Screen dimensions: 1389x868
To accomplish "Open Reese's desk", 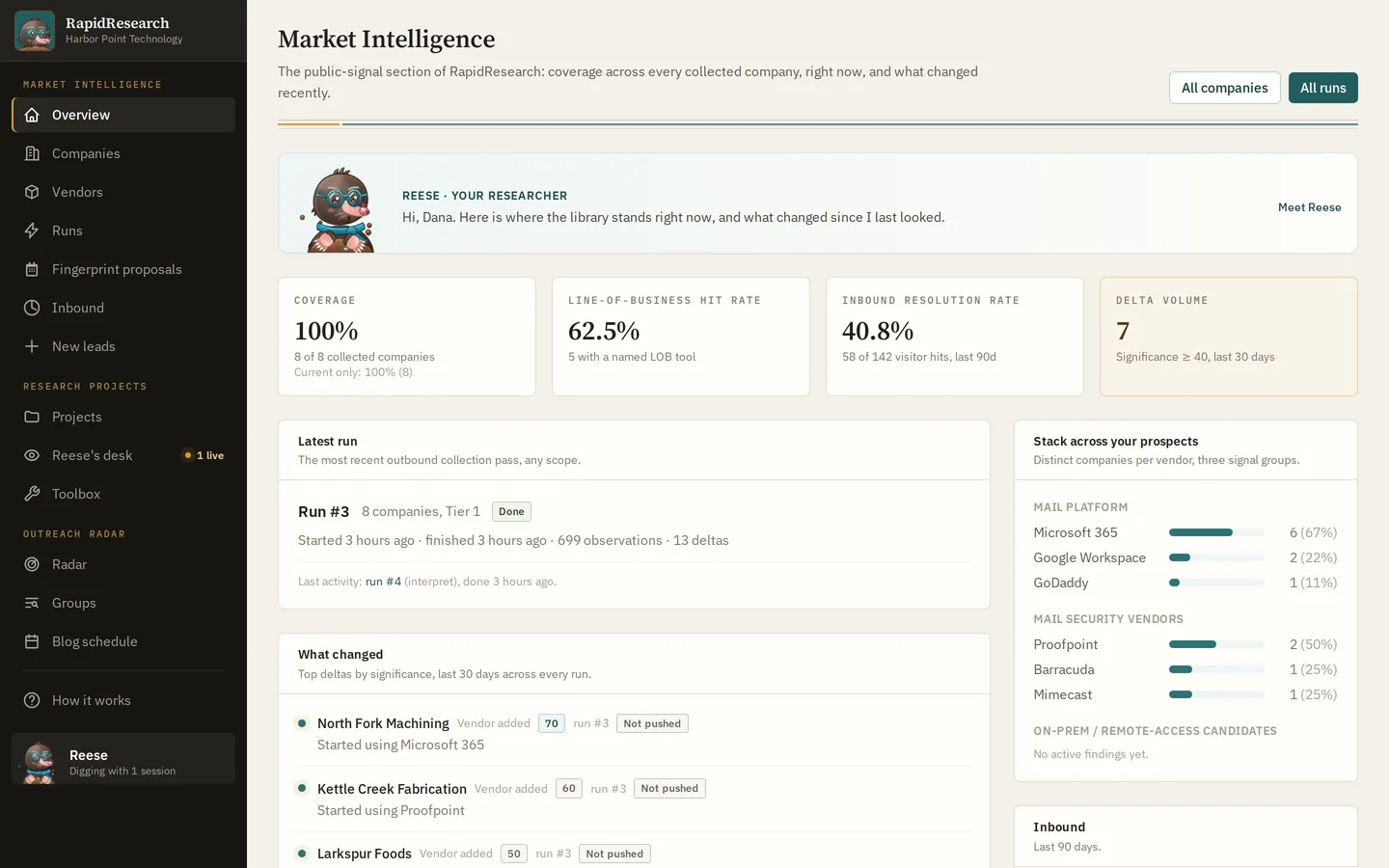I will tap(123, 455).
